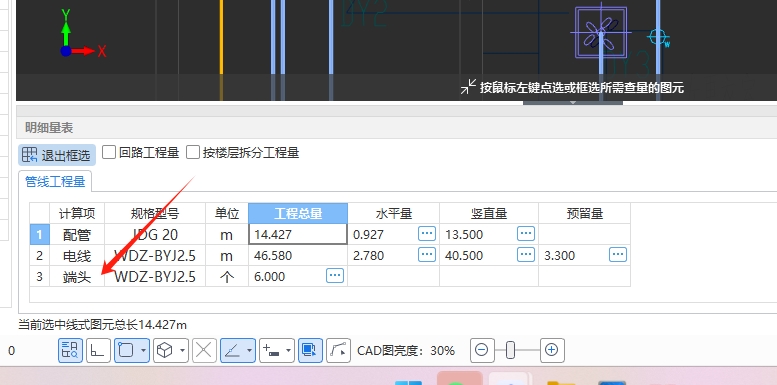Toggle the orthogonal mode icon
The width and height of the screenshot is (777, 385).
pos(98,350)
